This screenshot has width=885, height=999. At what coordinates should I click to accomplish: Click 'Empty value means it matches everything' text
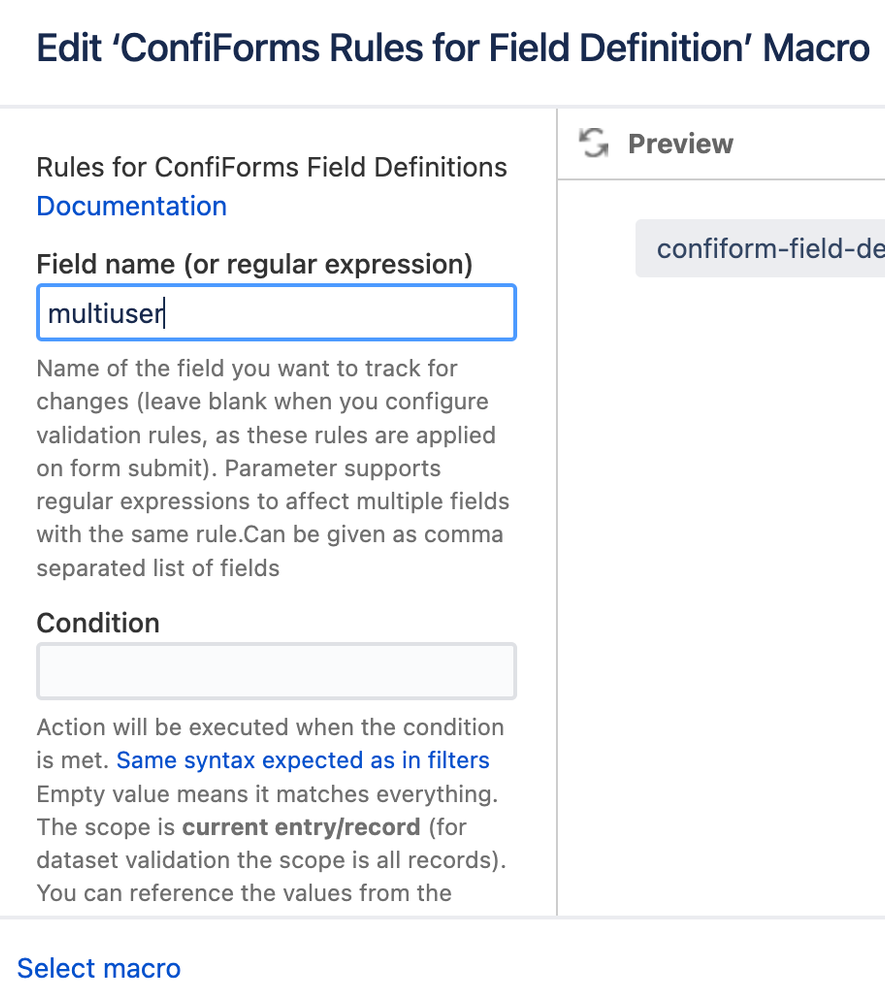(x=266, y=794)
